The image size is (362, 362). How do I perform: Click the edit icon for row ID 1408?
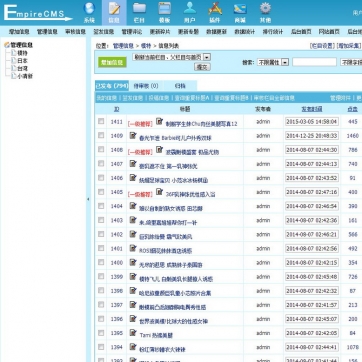[160, 150]
